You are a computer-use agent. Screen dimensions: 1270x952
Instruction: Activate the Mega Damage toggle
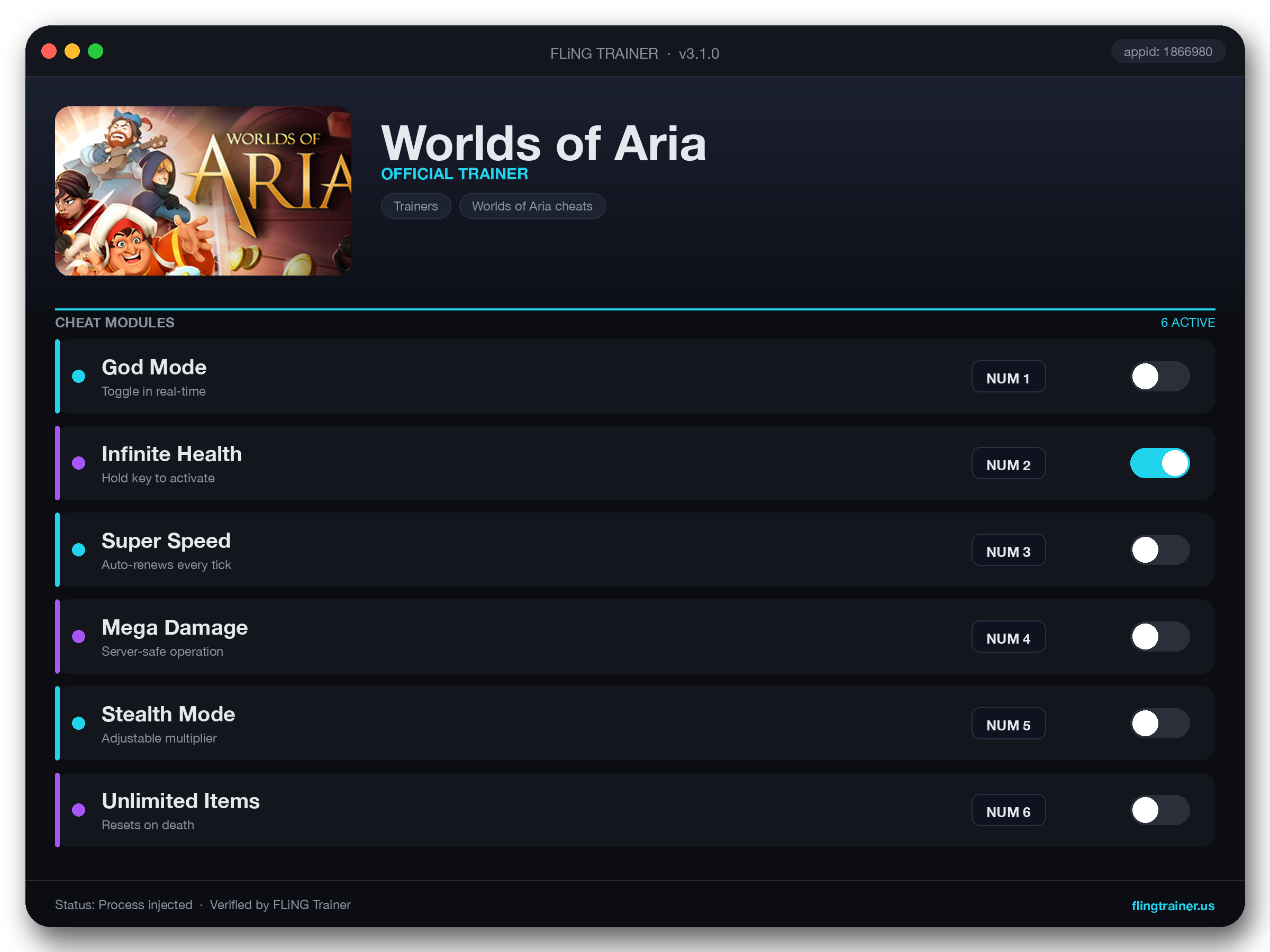(x=1160, y=636)
